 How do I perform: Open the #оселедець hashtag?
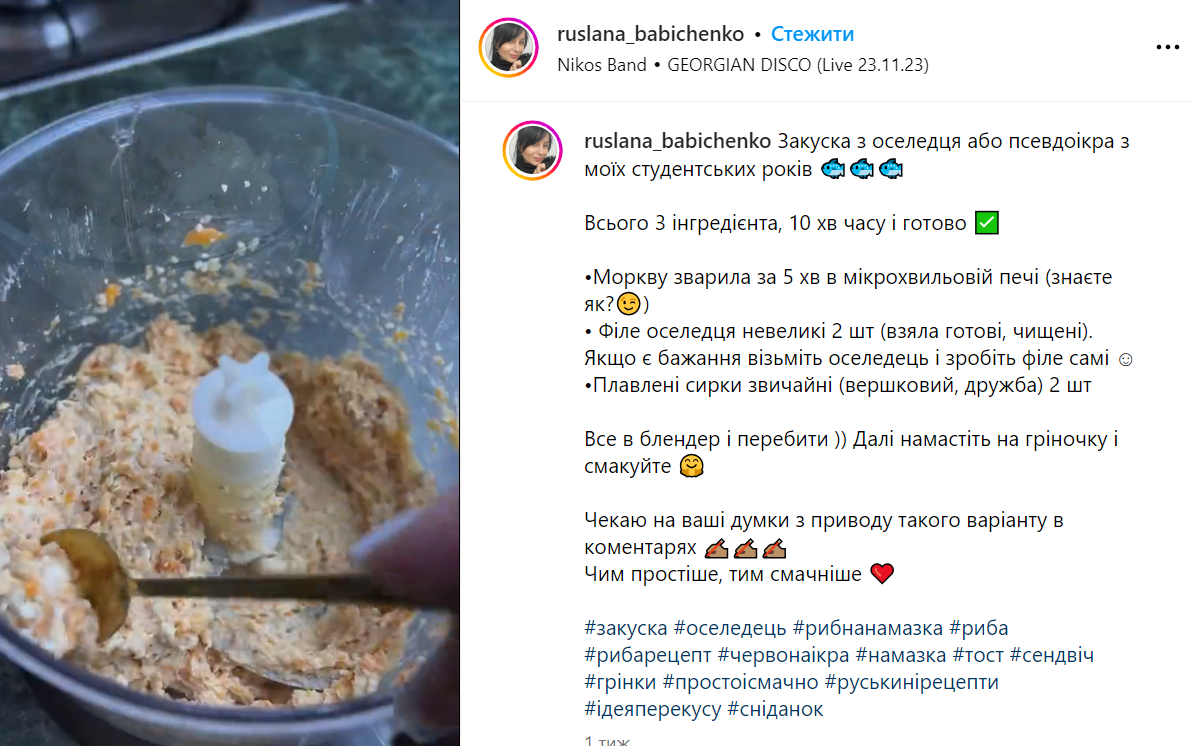[730, 628]
